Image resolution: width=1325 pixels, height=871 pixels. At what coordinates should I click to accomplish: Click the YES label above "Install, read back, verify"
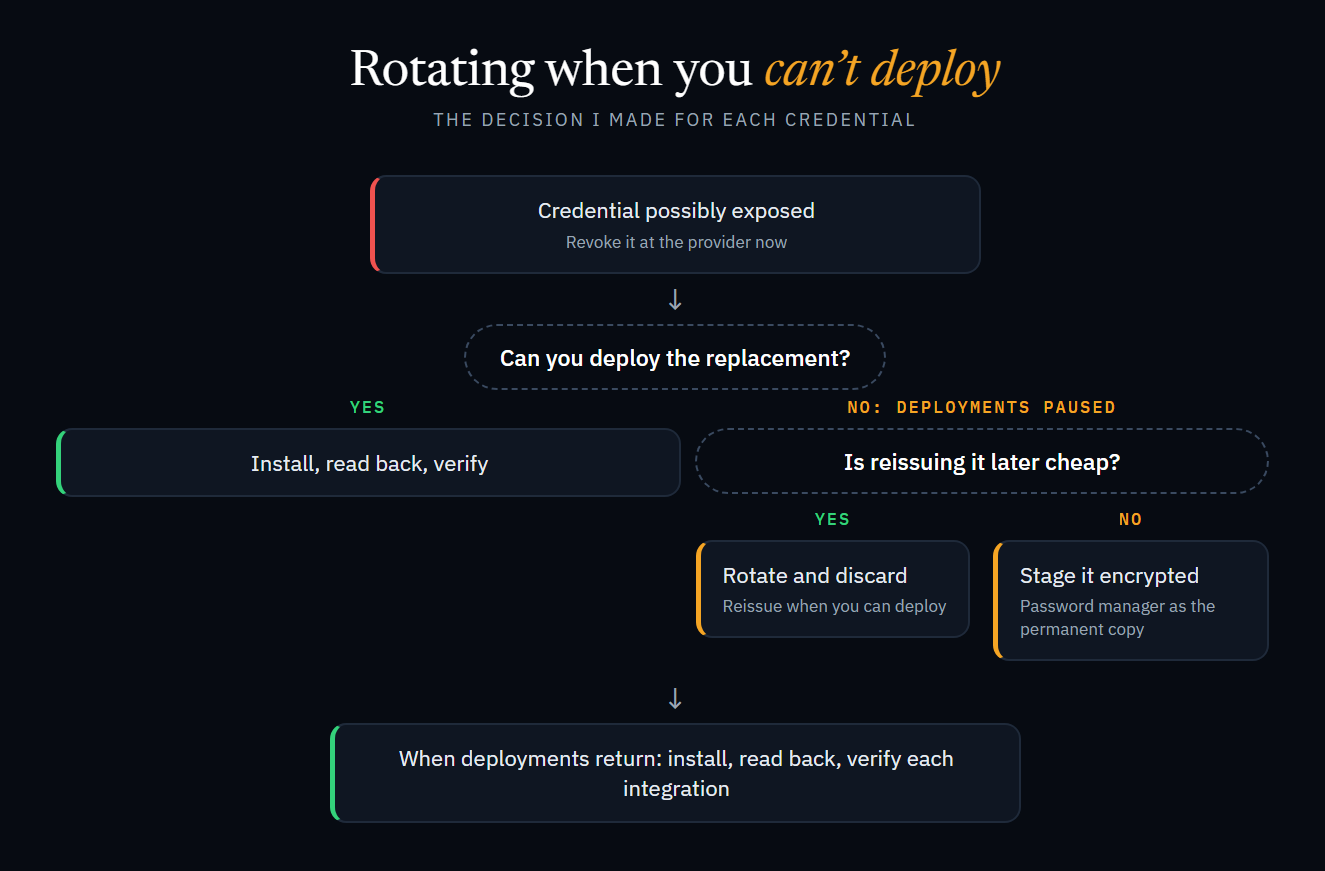coord(367,407)
